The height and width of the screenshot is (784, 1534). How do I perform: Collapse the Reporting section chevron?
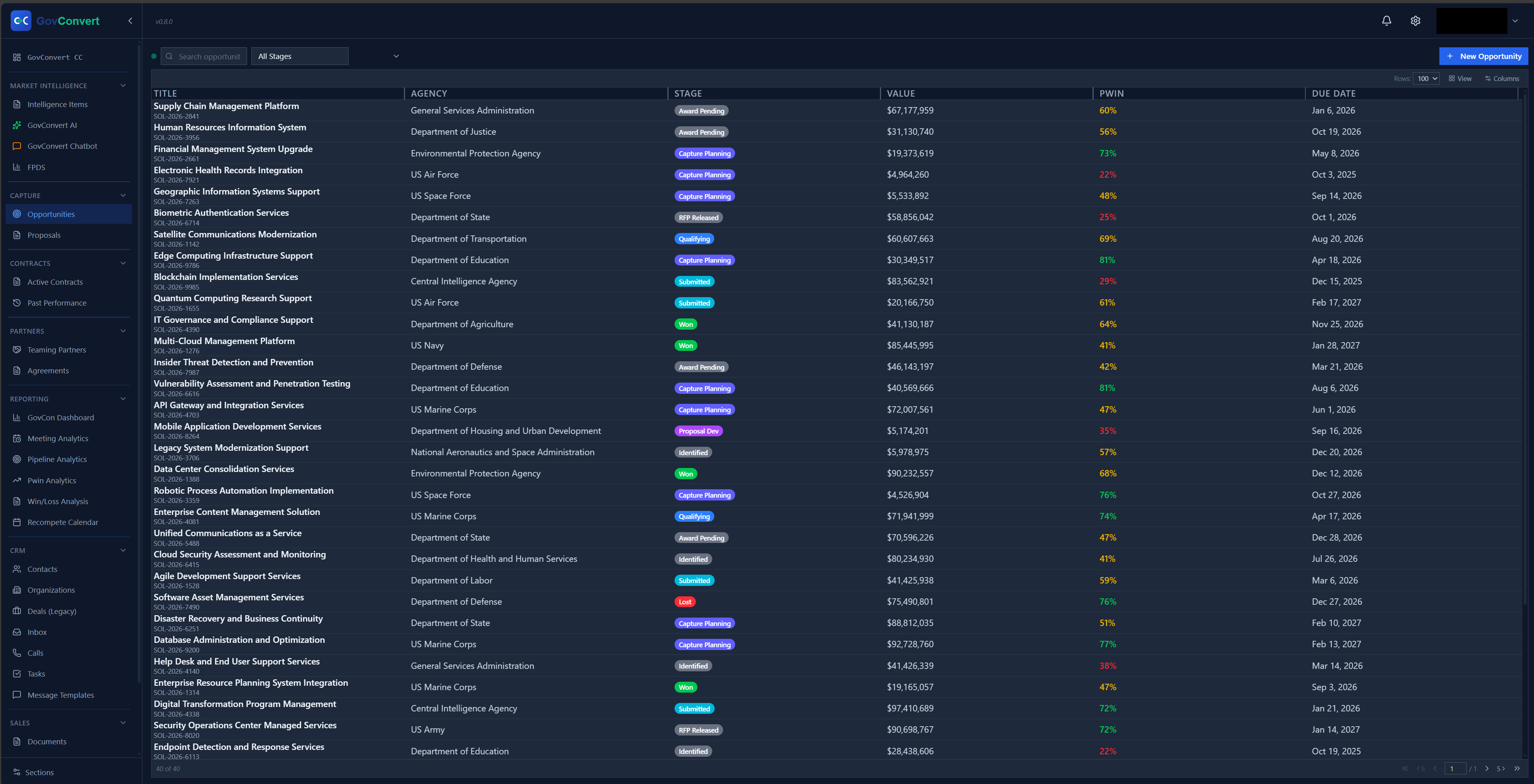click(123, 399)
